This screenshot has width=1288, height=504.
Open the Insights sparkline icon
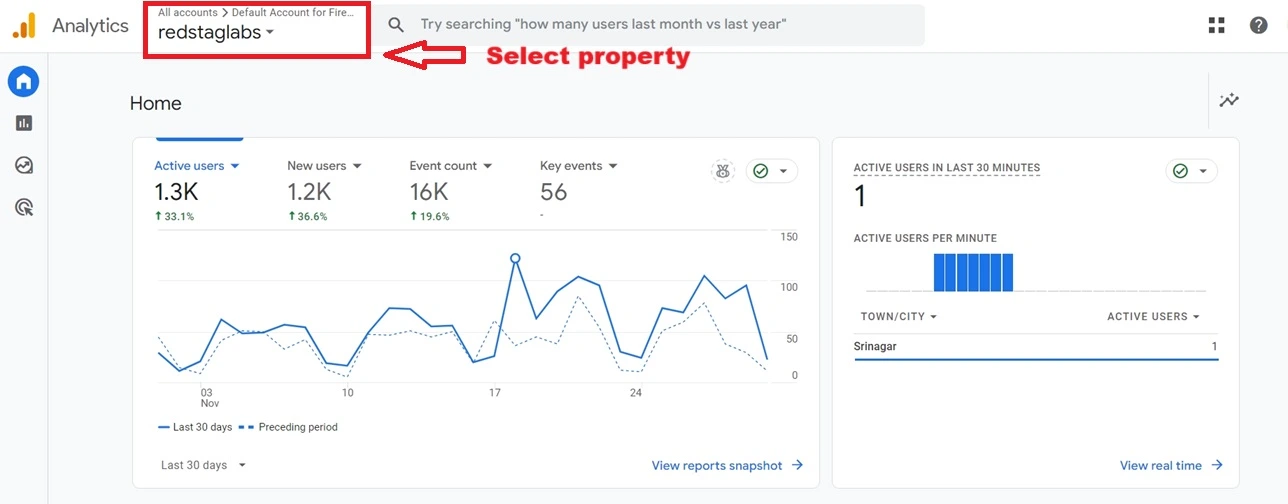click(1229, 100)
